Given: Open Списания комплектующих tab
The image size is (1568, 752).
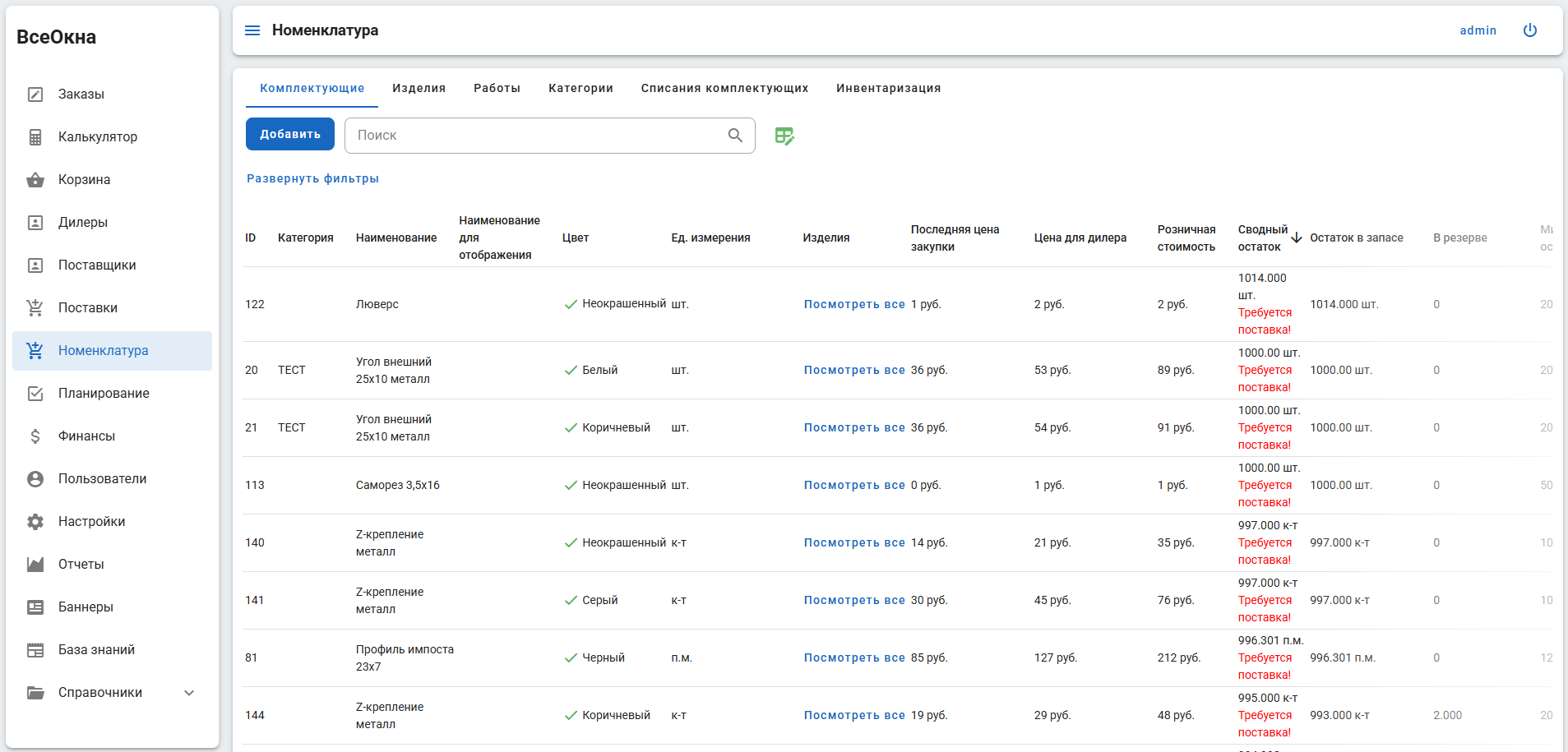Looking at the screenshot, I should point(724,88).
